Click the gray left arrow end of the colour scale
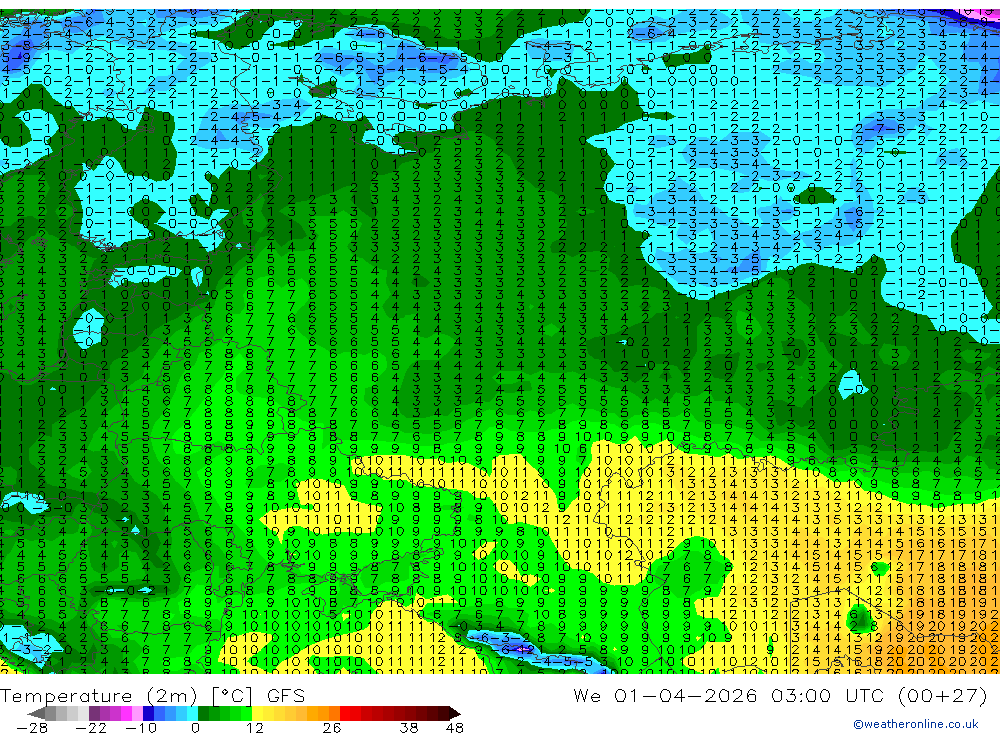Image resolution: width=1000 pixels, height=733 pixels. [x=37, y=713]
